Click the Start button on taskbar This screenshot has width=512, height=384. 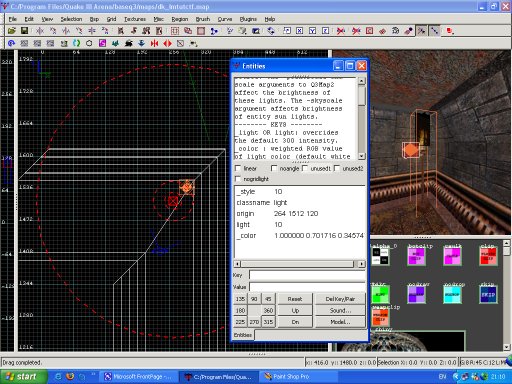[x=23, y=377]
